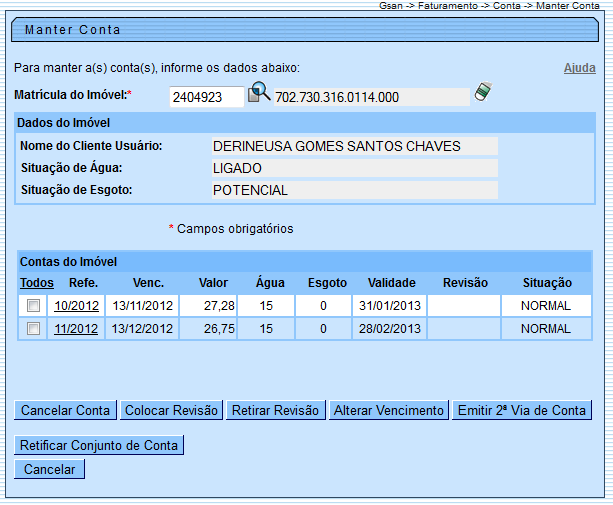This screenshot has width=613, height=505.
Task: Click the Situação de Esgoto field
Action: pos(353,190)
